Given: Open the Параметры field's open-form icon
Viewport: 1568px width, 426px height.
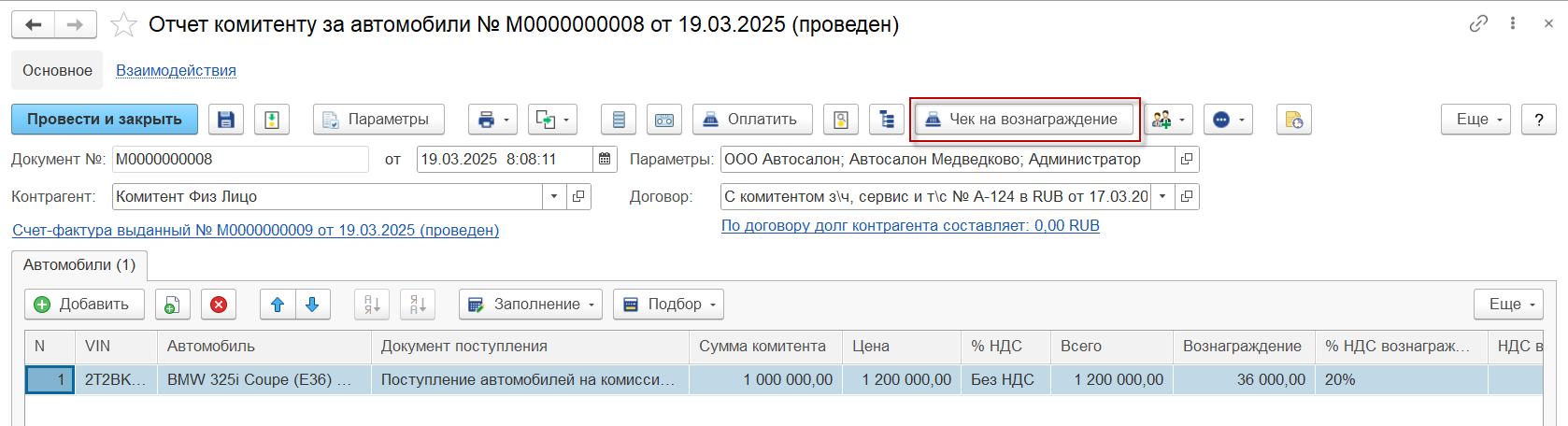Looking at the screenshot, I should [x=1187, y=160].
